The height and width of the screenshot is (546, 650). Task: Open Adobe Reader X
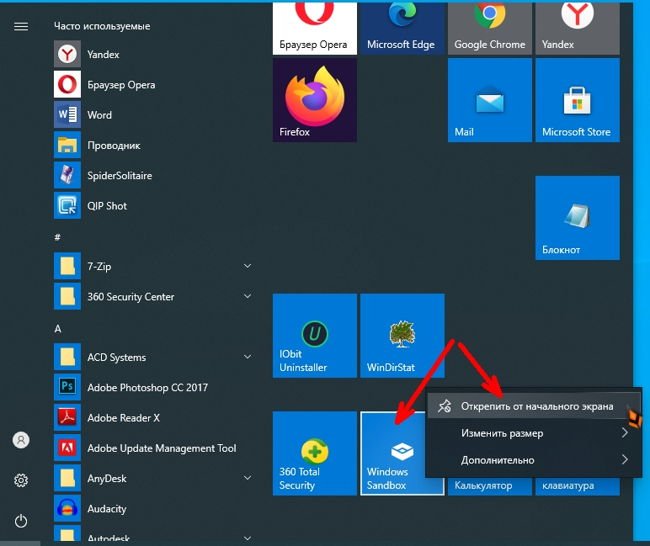[x=153, y=417]
